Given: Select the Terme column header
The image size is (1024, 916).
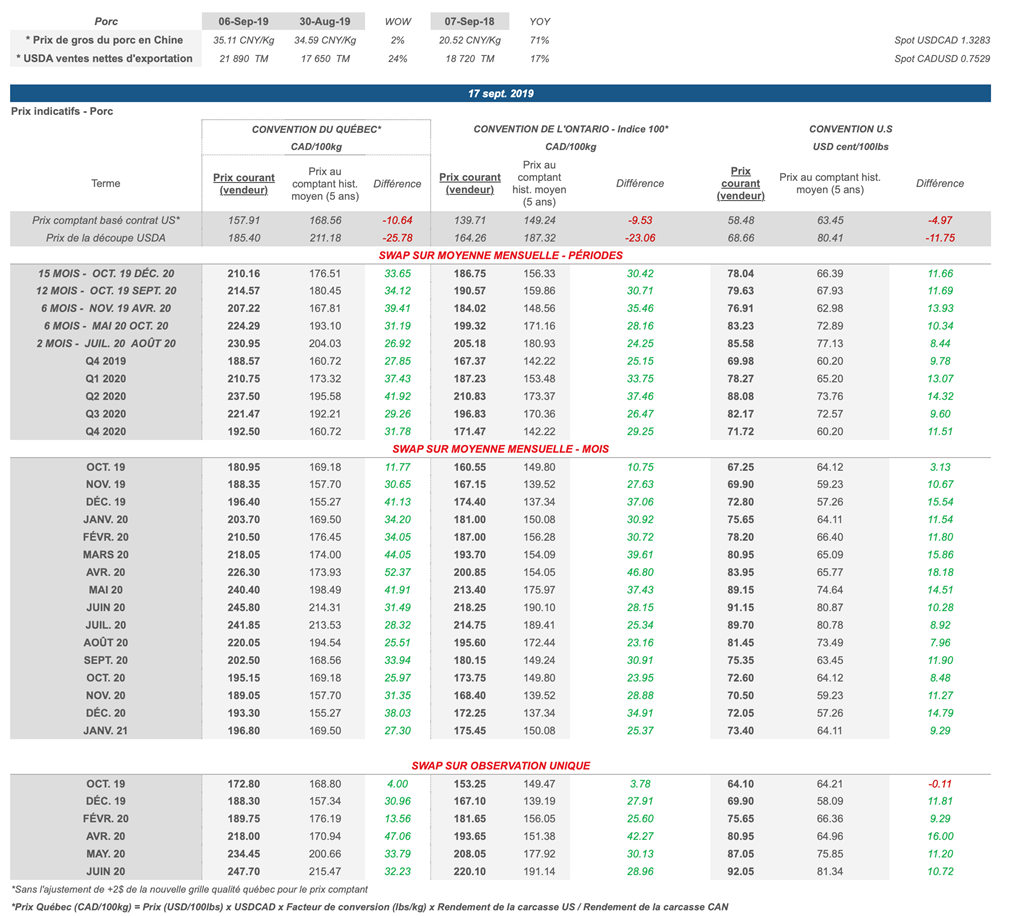Looking at the screenshot, I should click(x=105, y=184).
